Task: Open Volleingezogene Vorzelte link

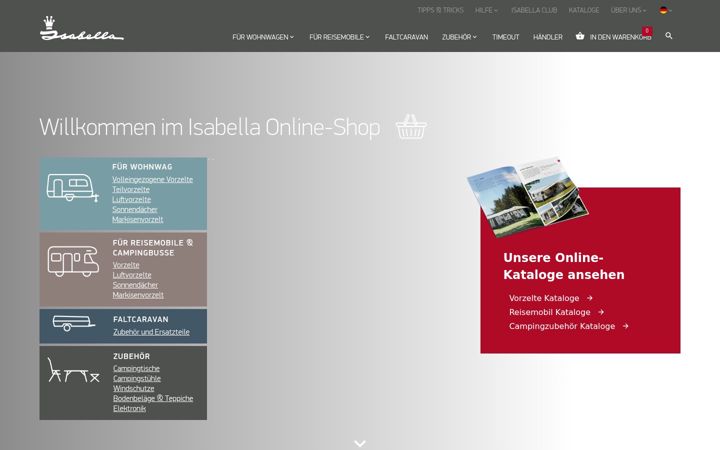Action: coord(152,180)
